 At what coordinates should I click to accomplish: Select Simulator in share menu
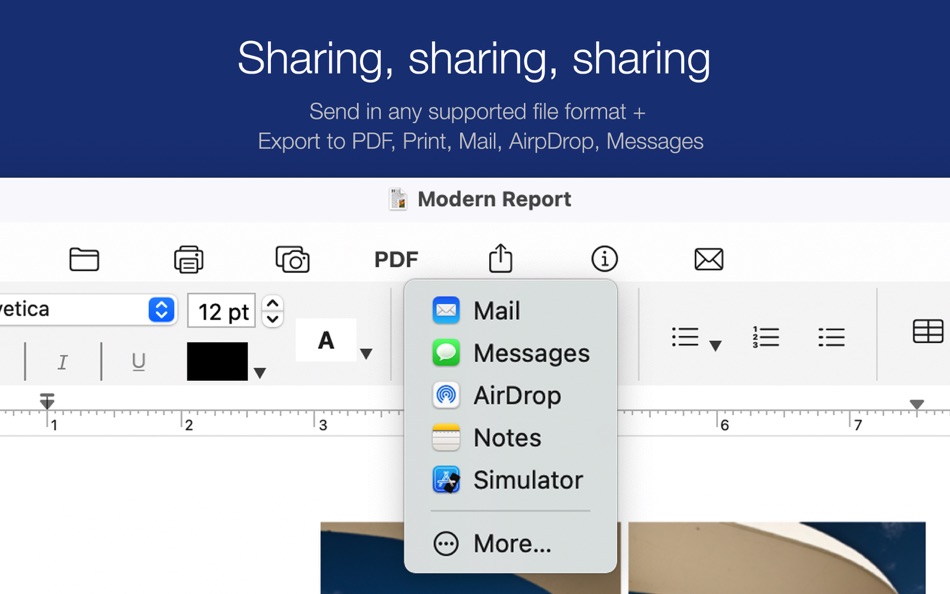[x=510, y=480]
